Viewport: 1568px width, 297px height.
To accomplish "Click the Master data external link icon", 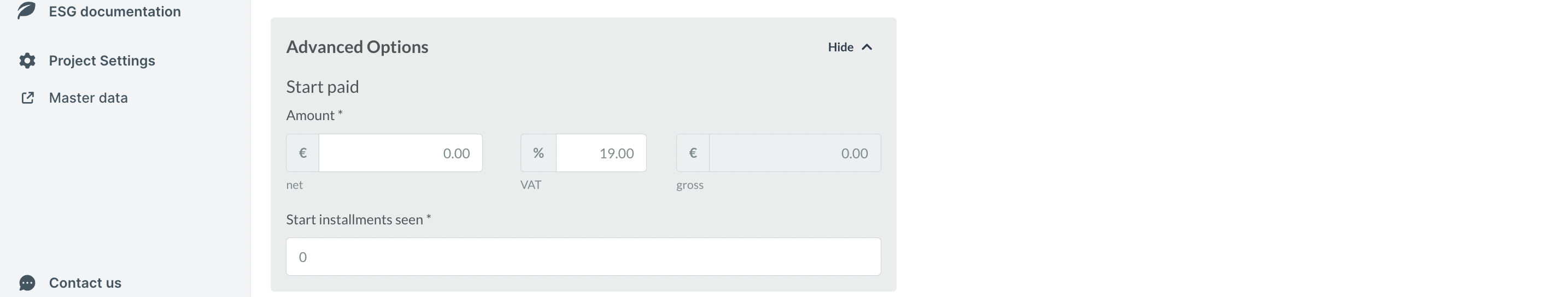I will point(27,98).
